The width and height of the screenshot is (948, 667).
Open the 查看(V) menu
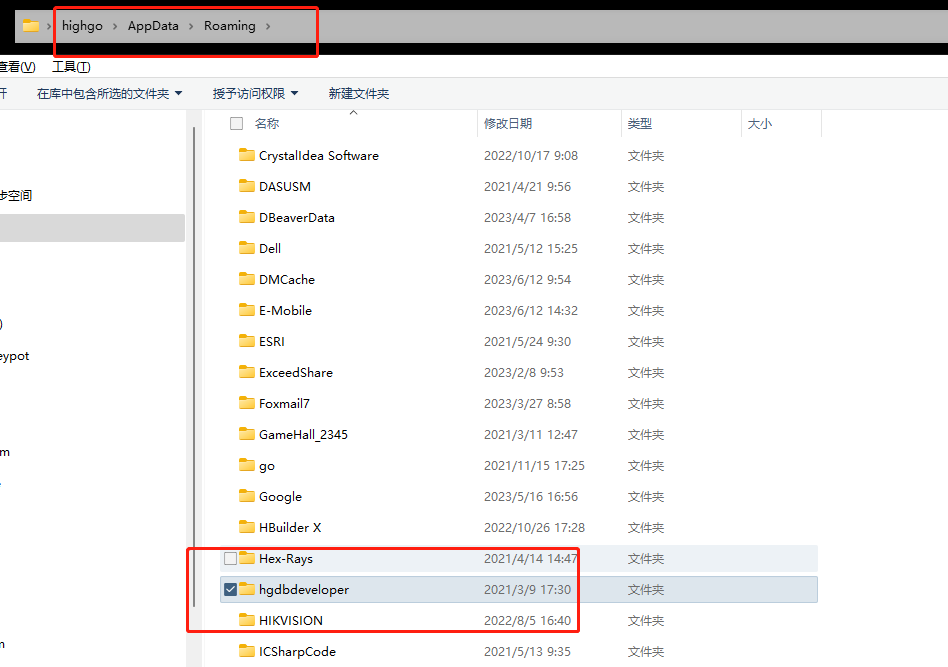coord(17,67)
